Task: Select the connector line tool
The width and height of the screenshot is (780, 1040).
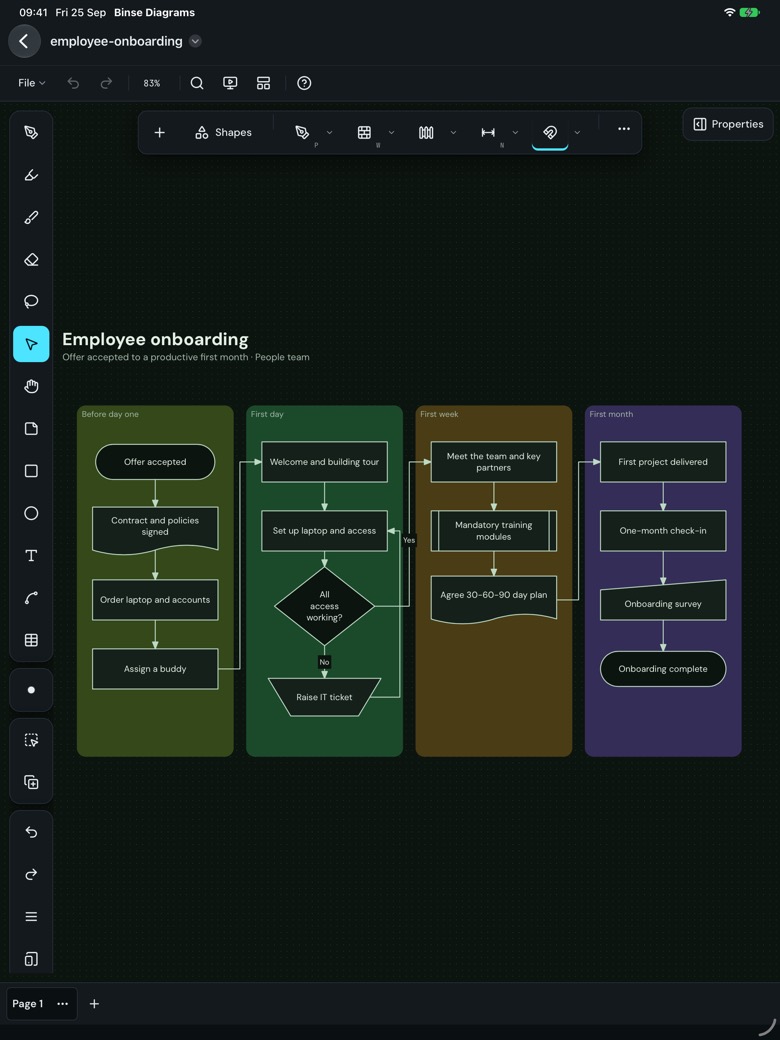Action: [31, 598]
